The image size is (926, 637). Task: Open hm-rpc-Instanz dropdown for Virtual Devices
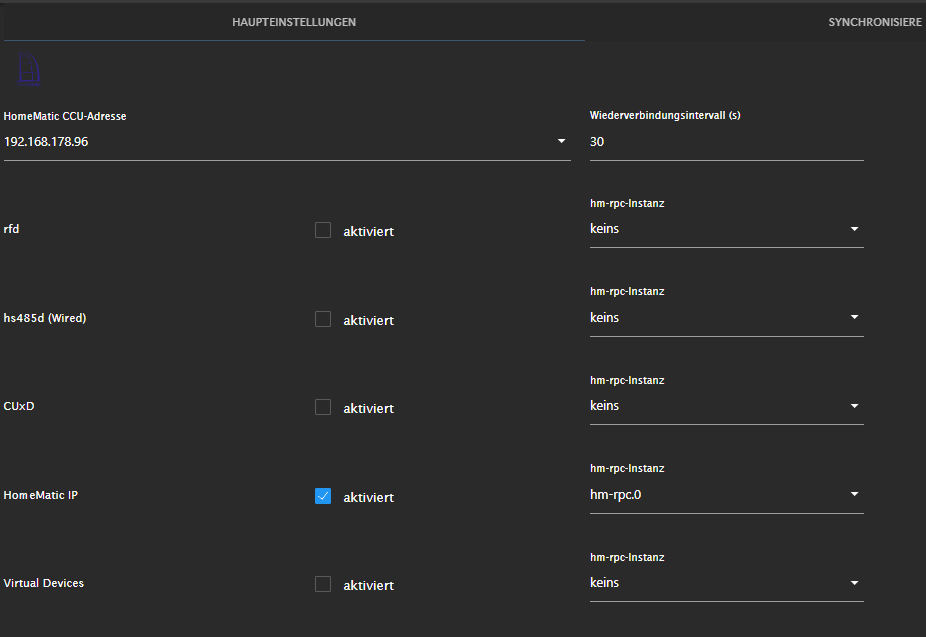tap(726, 583)
